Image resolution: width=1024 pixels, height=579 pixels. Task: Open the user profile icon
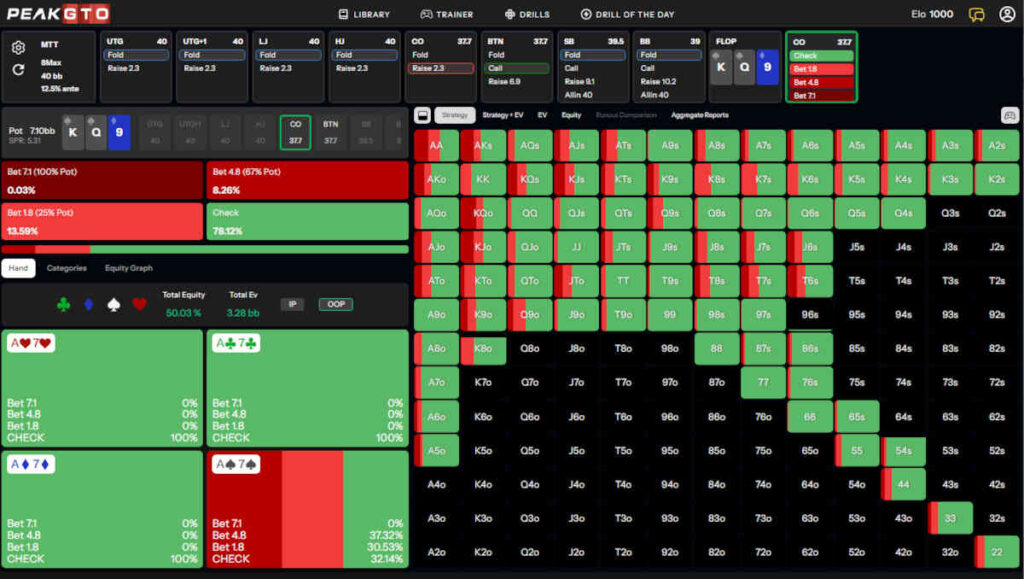point(1007,14)
